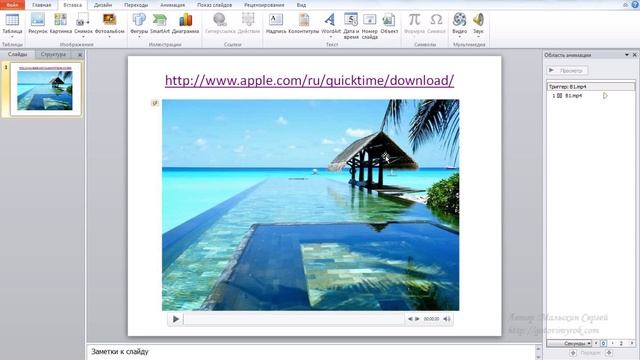Viewport: 640px width, 360px height.
Task: Mute the video volume
Action: pos(447,319)
